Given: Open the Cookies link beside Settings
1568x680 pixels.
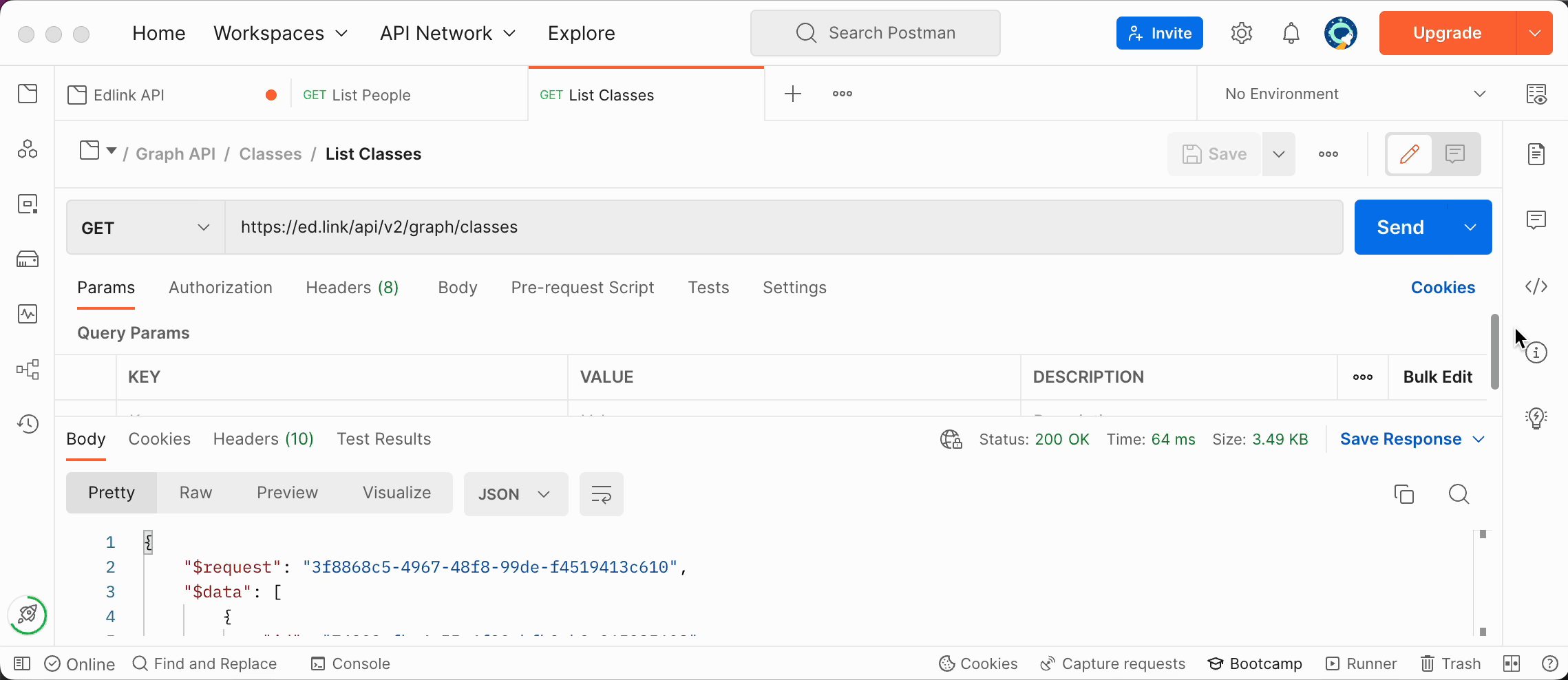Looking at the screenshot, I should point(1443,288).
